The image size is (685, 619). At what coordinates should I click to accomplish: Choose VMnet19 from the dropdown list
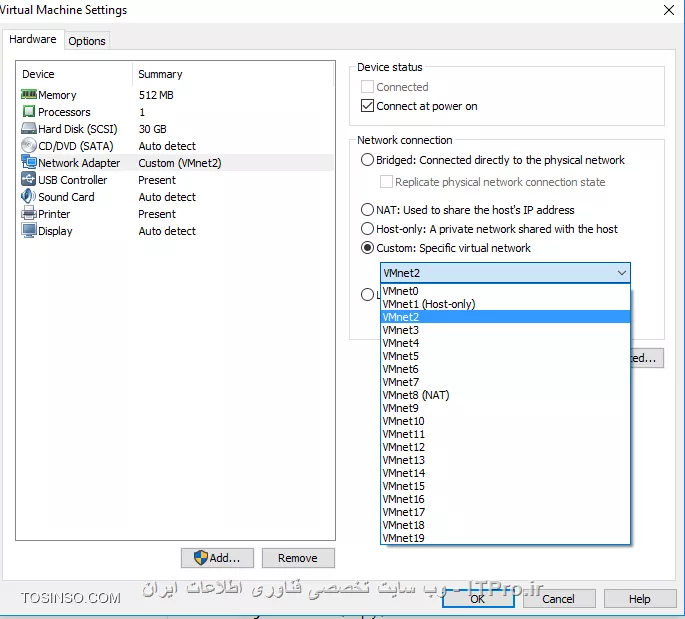click(x=505, y=538)
